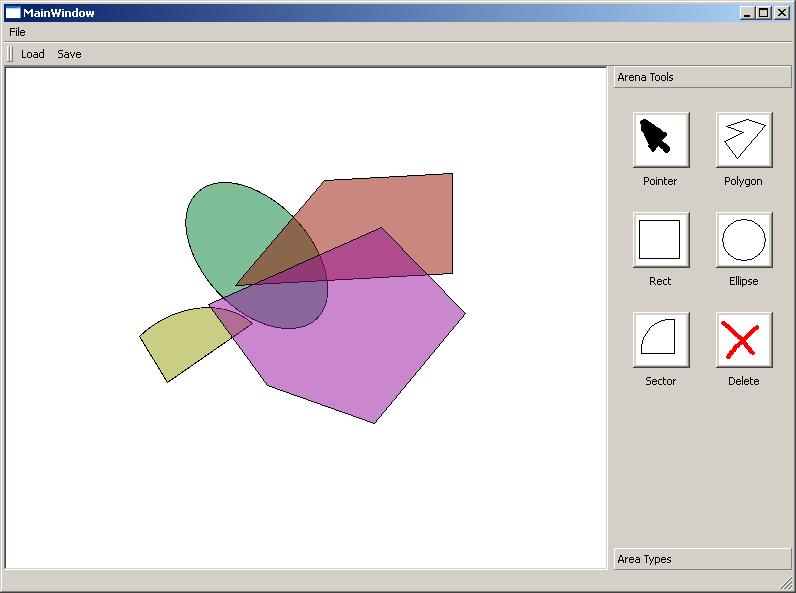Click Save in the toolbar
796x593 pixels.
coord(69,54)
